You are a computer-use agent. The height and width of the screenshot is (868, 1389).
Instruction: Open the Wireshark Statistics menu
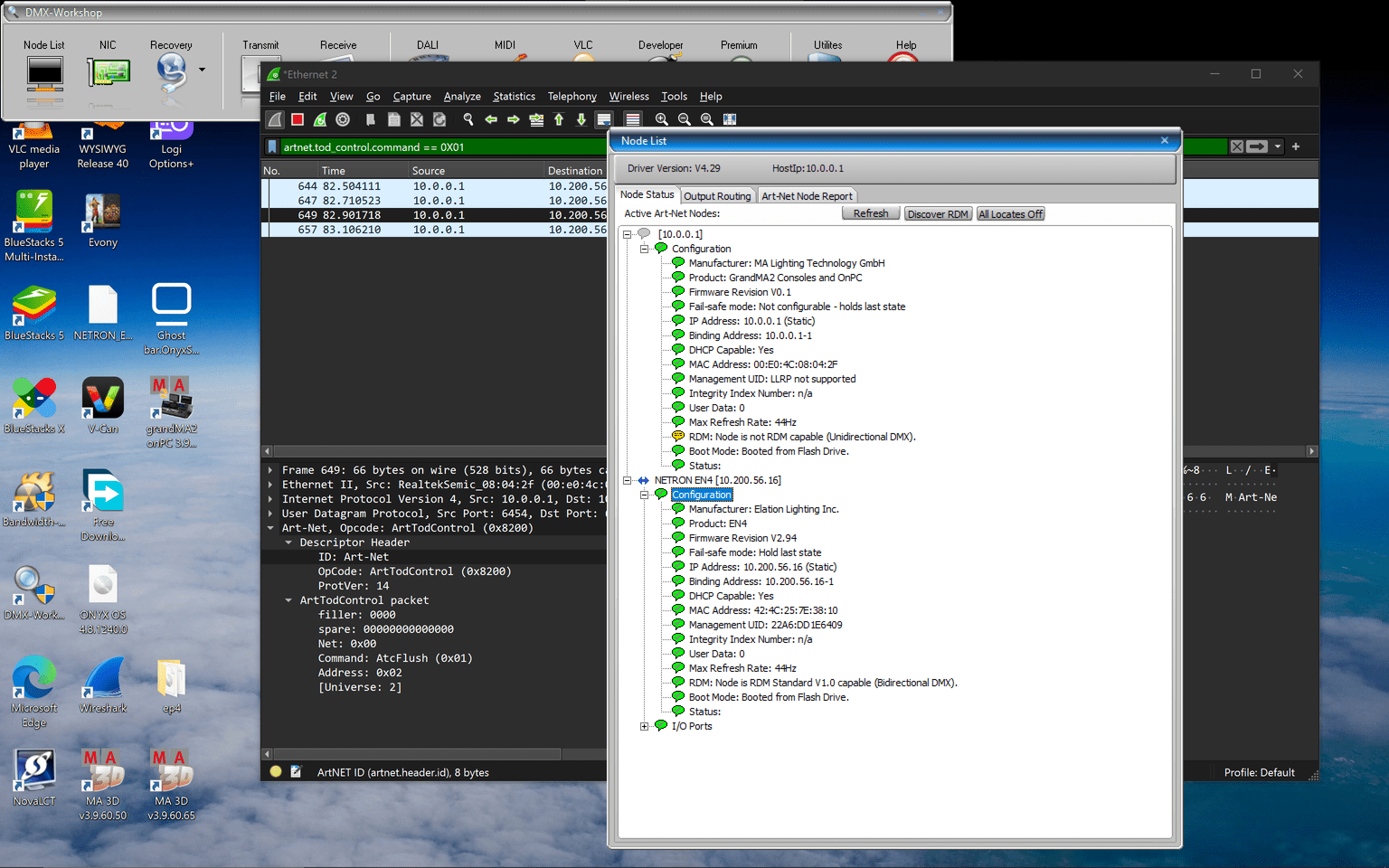coord(514,97)
